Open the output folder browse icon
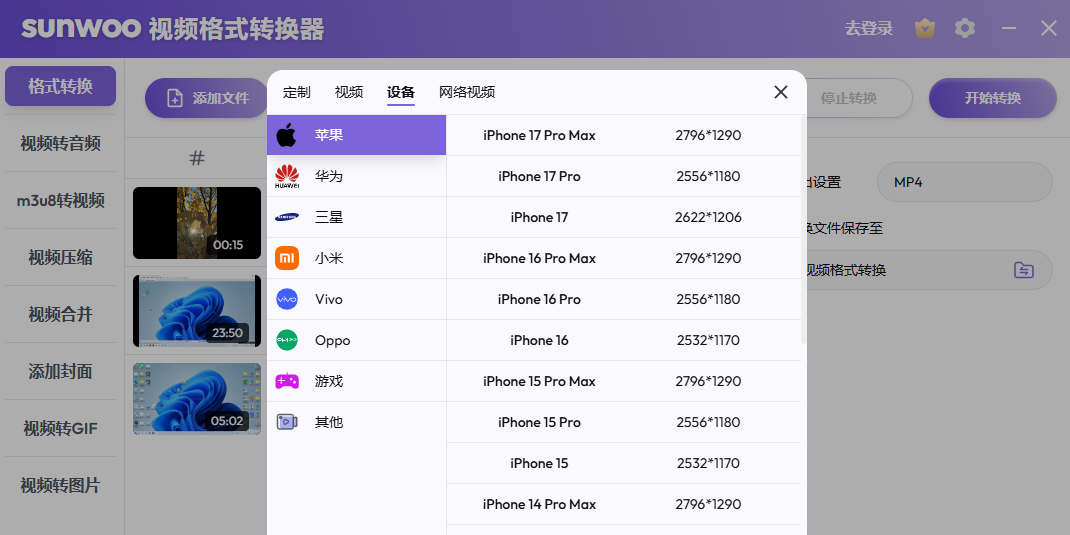The width and height of the screenshot is (1070, 535). pyautogui.click(x=1023, y=270)
